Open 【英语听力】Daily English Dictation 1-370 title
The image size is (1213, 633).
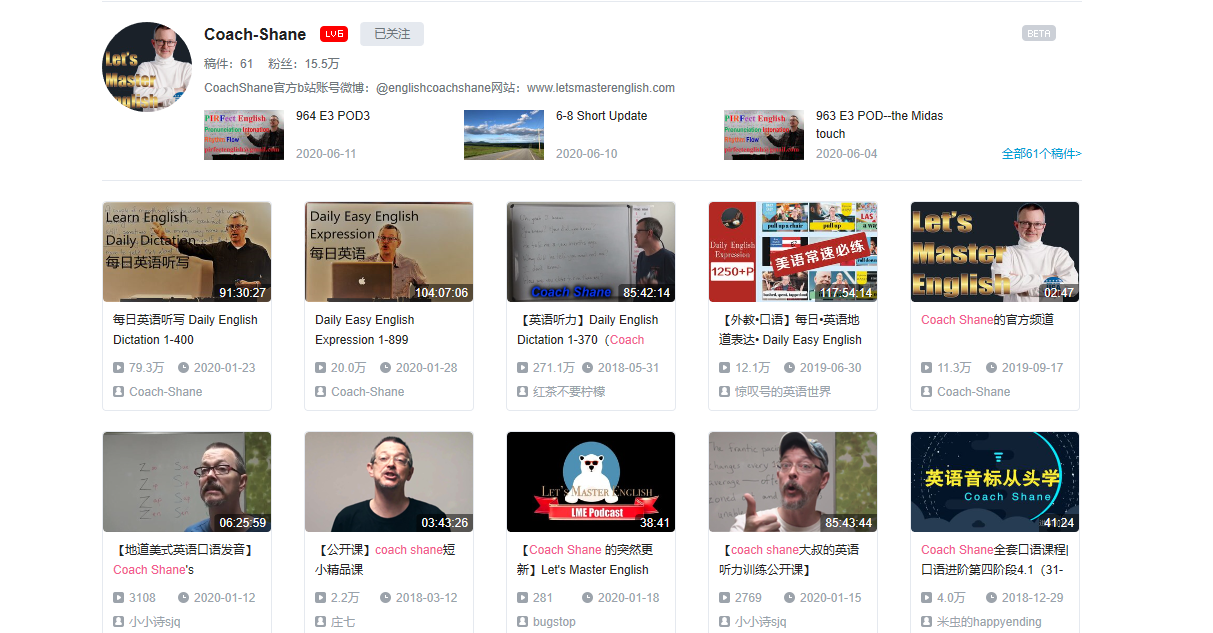pyautogui.click(x=588, y=330)
